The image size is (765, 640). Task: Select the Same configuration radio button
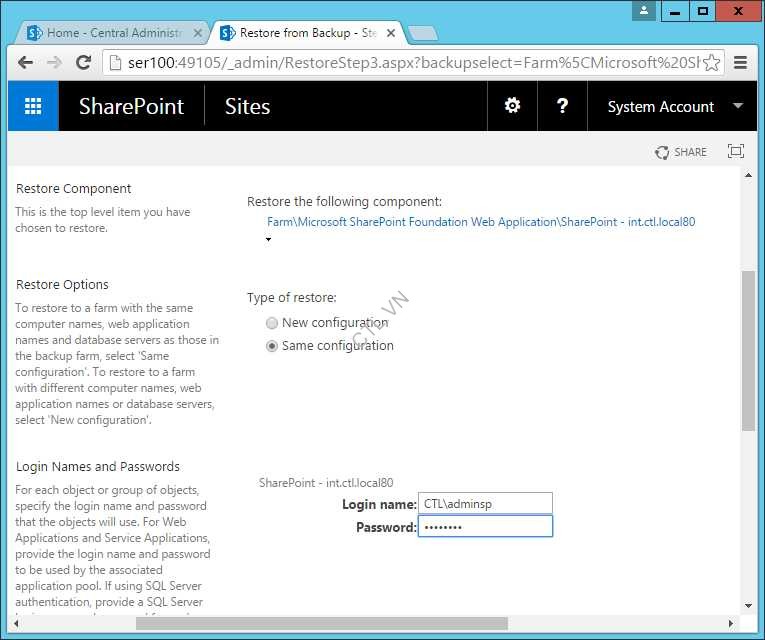[272, 346]
